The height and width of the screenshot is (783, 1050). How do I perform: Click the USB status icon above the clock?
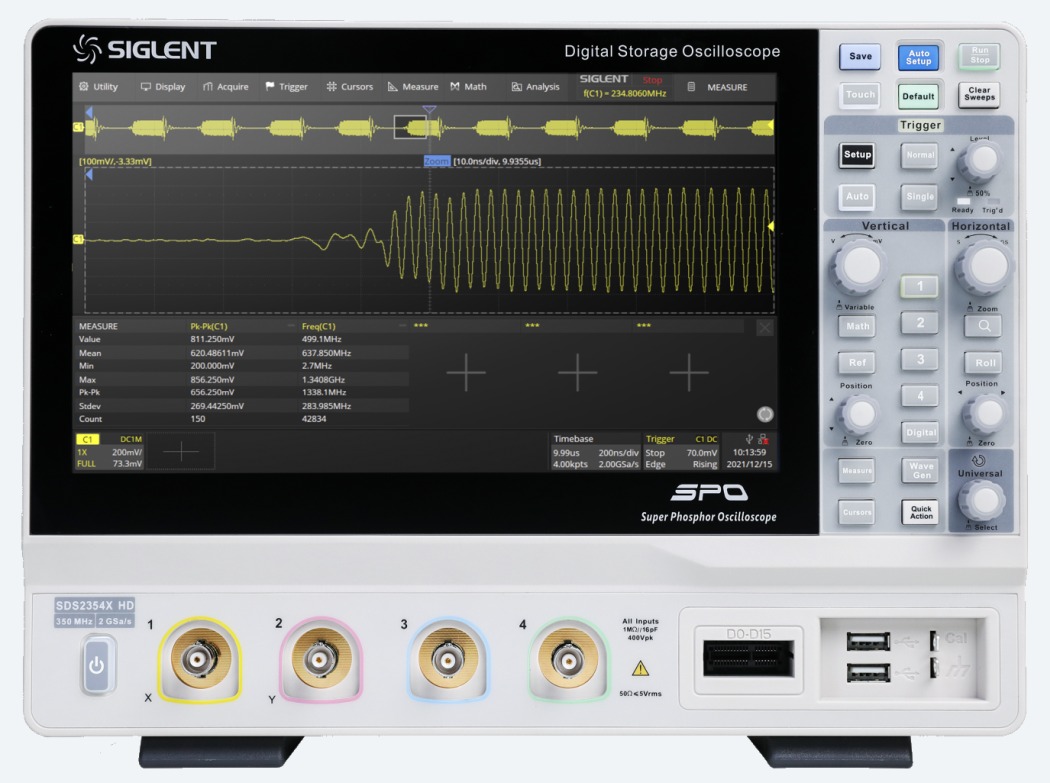(749, 439)
